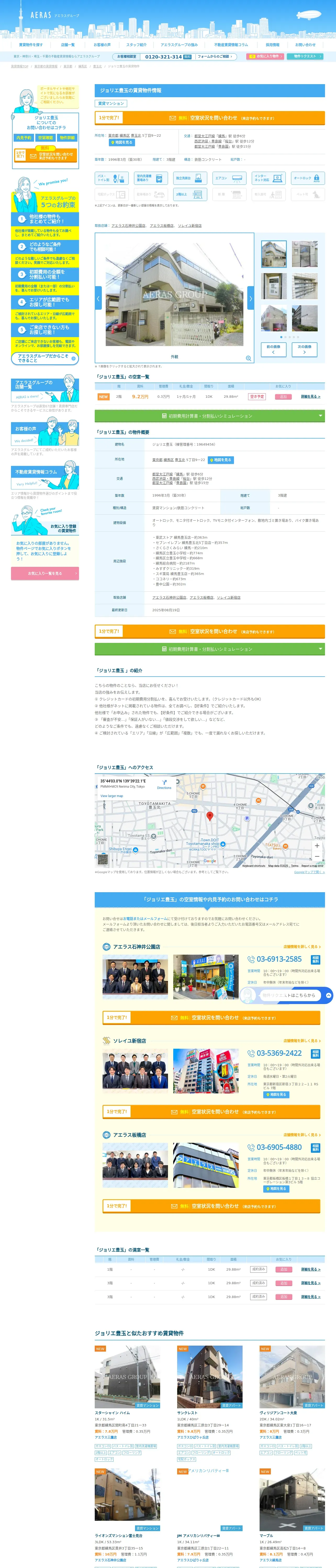This screenshot has width=336, height=1568.
Task: Open 練馬区 breadcrumb link
Action: point(82,66)
